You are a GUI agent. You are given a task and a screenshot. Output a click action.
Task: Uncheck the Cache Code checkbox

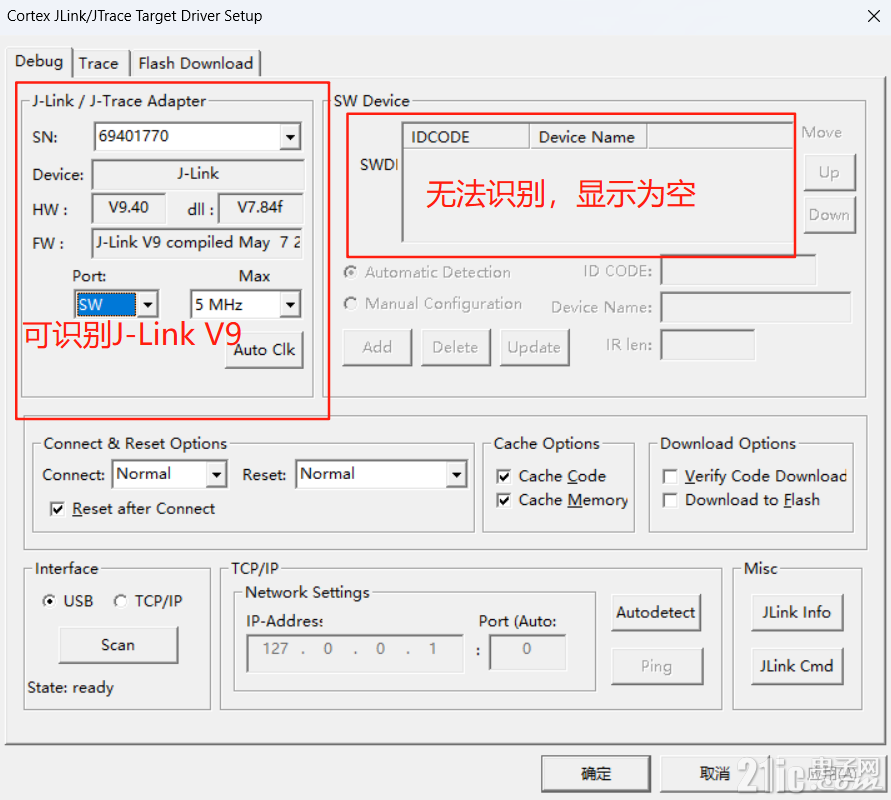[503, 476]
